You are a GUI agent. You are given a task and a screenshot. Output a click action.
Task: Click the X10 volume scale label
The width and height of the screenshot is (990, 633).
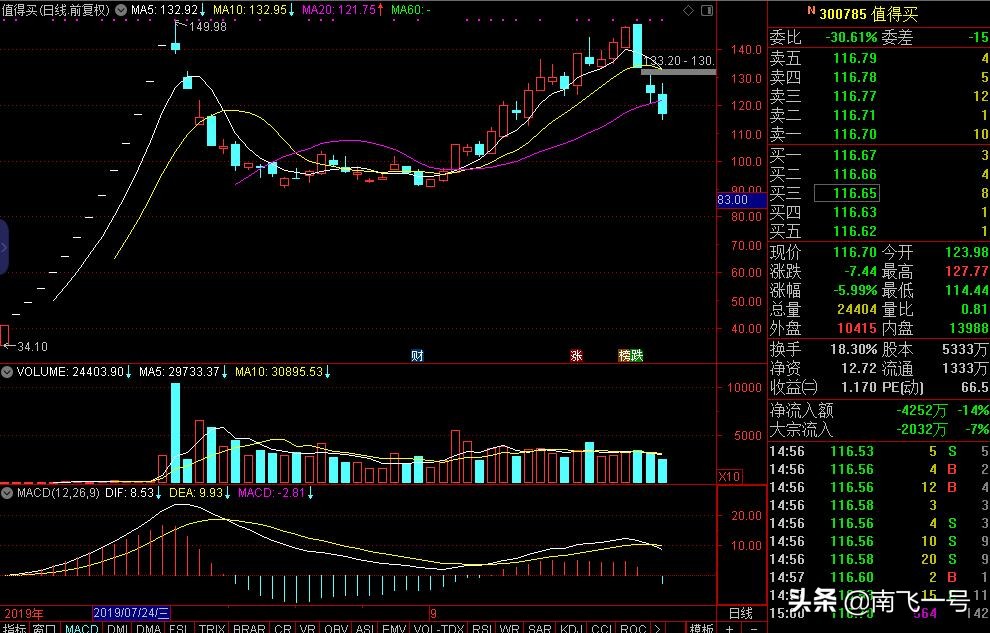pos(729,476)
